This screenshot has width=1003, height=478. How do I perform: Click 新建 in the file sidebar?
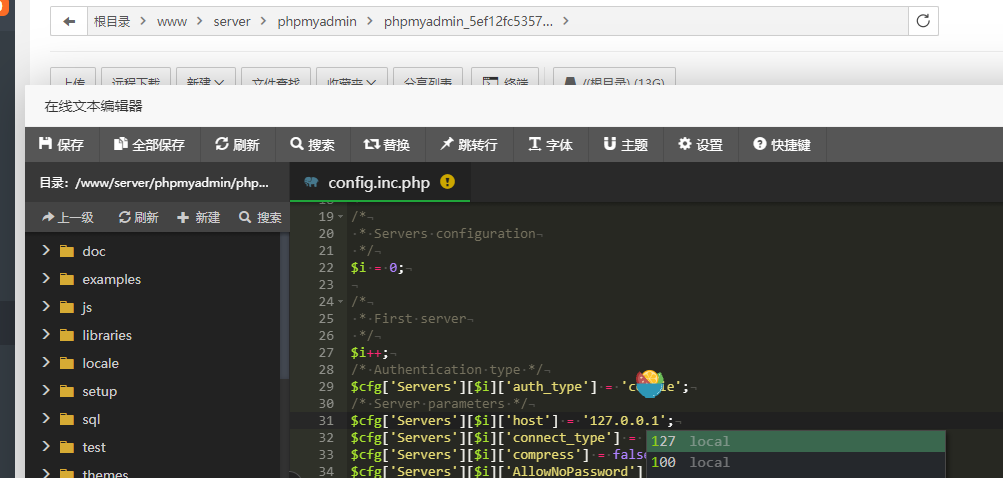(198, 217)
